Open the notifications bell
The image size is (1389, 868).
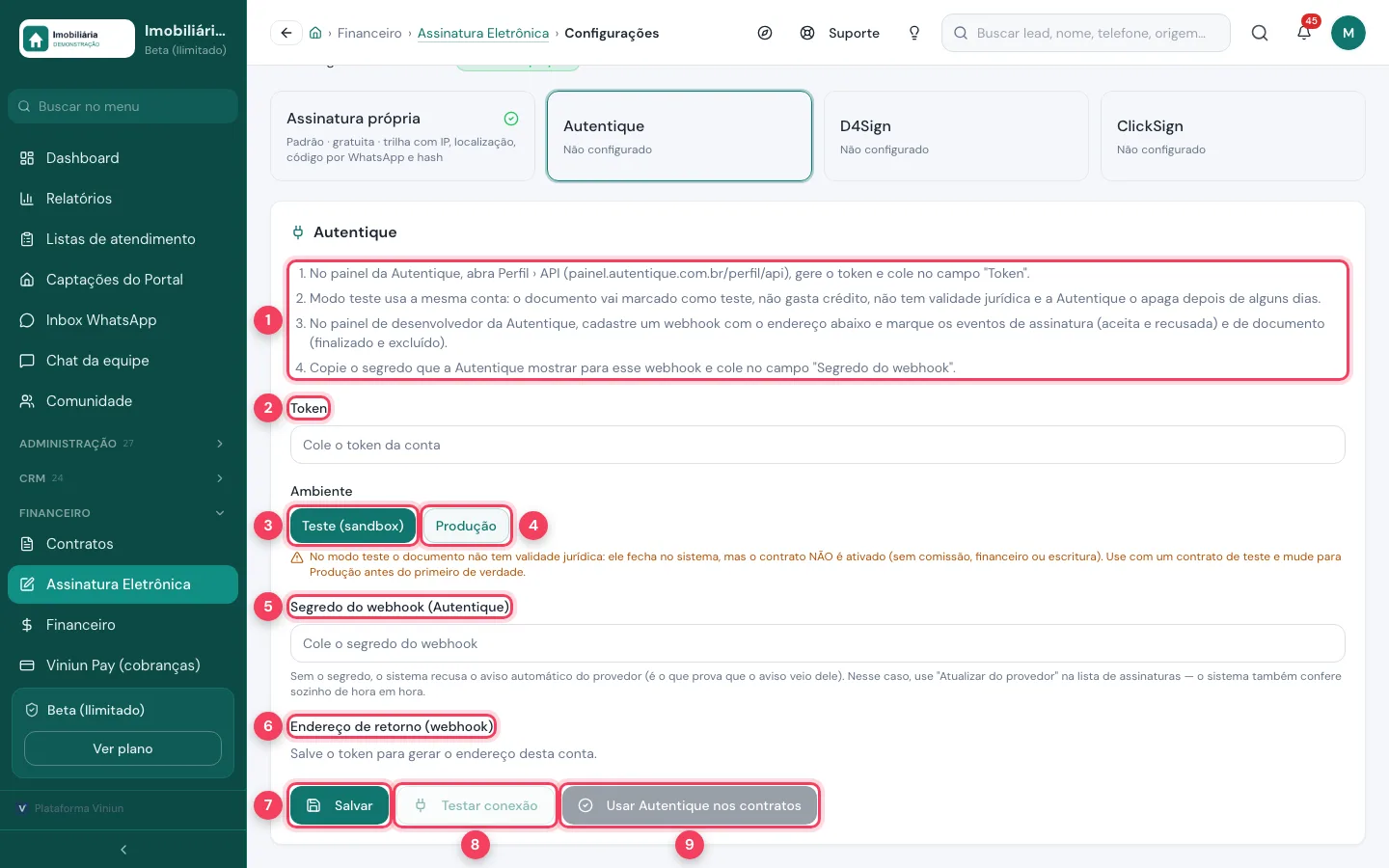tap(1304, 33)
